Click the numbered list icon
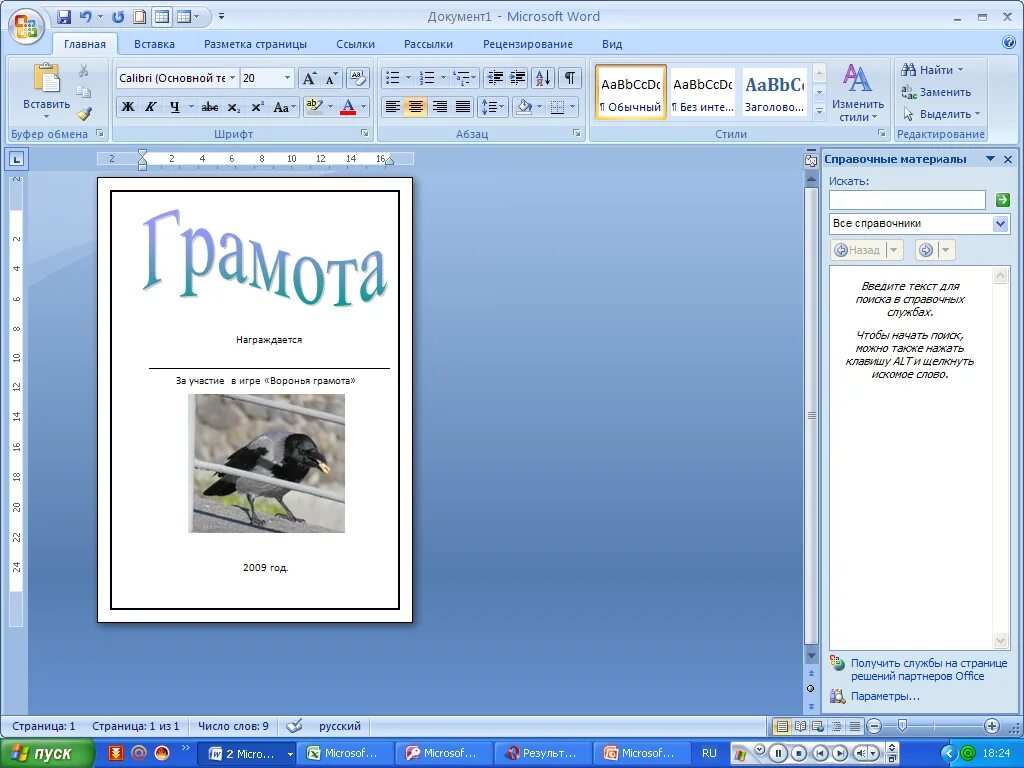This screenshot has height=768, width=1024. coord(427,78)
